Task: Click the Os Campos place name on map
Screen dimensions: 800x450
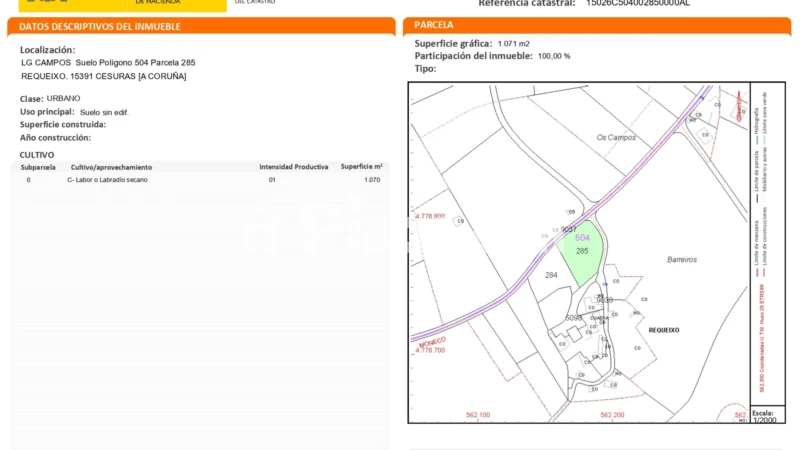Action: click(x=616, y=137)
